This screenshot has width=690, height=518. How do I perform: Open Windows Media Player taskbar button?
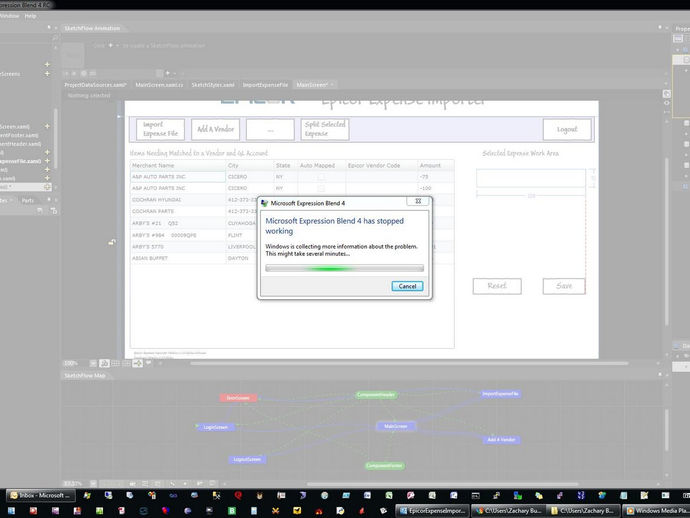pyautogui.click(x=656, y=511)
